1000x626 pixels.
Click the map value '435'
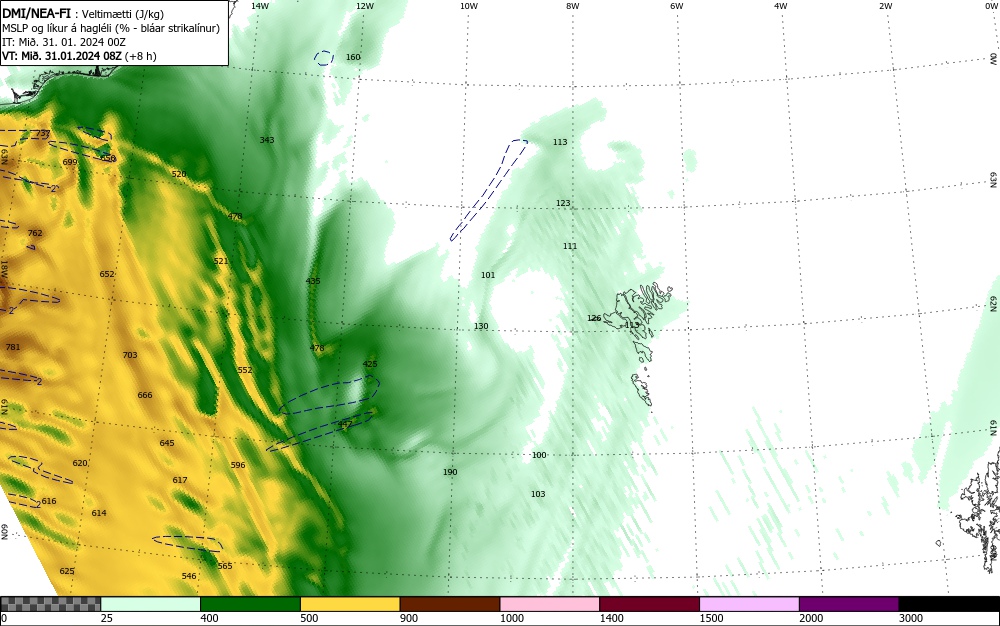coord(313,281)
